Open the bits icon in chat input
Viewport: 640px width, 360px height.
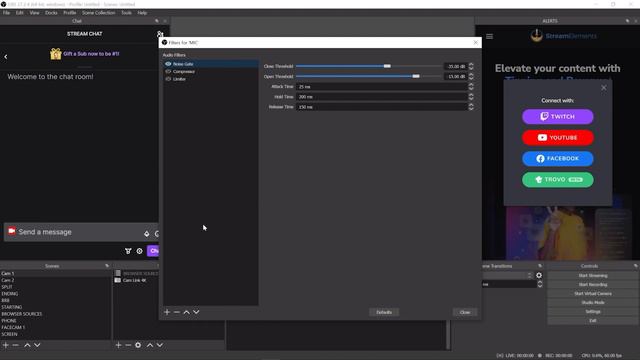pos(147,233)
